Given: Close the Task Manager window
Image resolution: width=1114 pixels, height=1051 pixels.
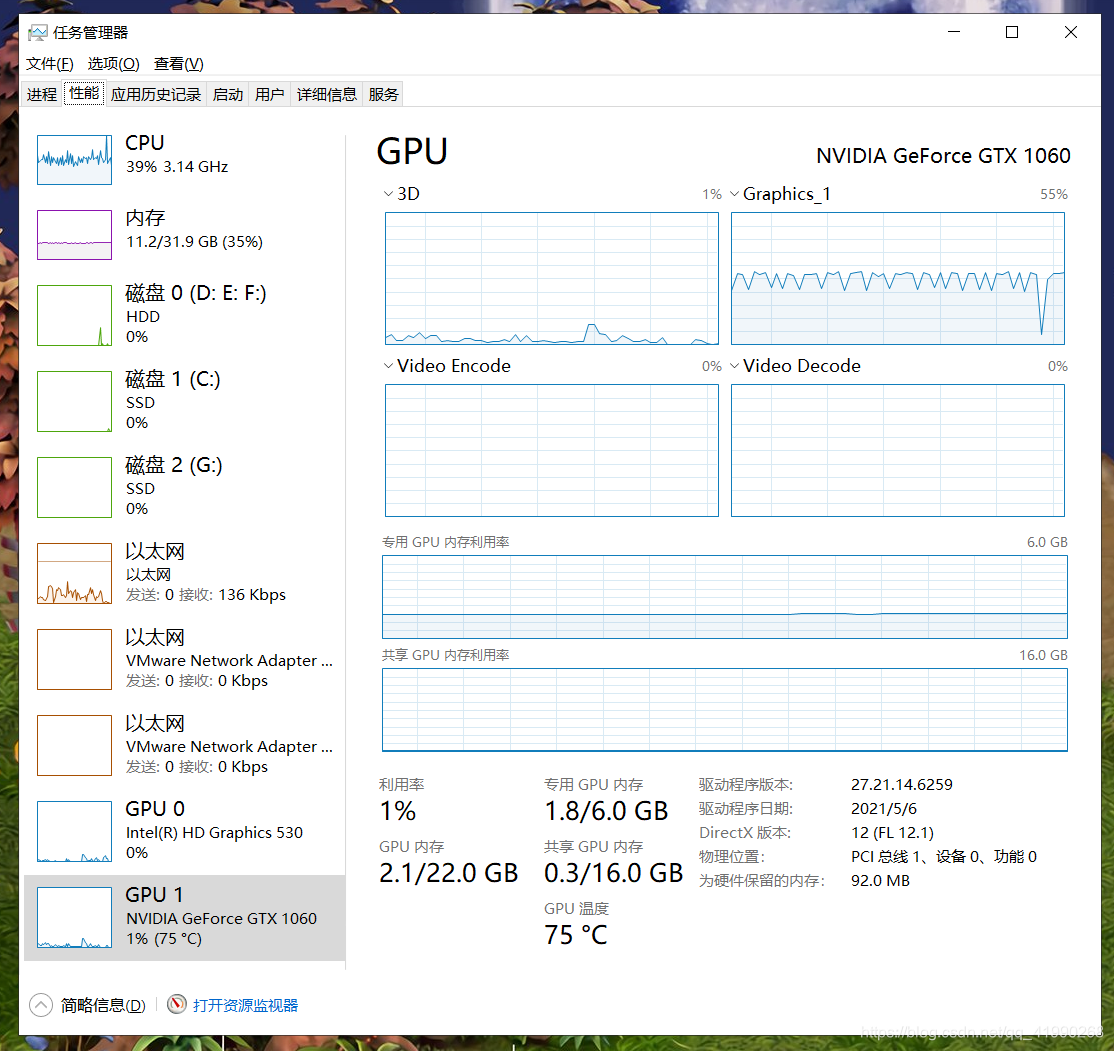Looking at the screenshot, I should coord(1071,32).
